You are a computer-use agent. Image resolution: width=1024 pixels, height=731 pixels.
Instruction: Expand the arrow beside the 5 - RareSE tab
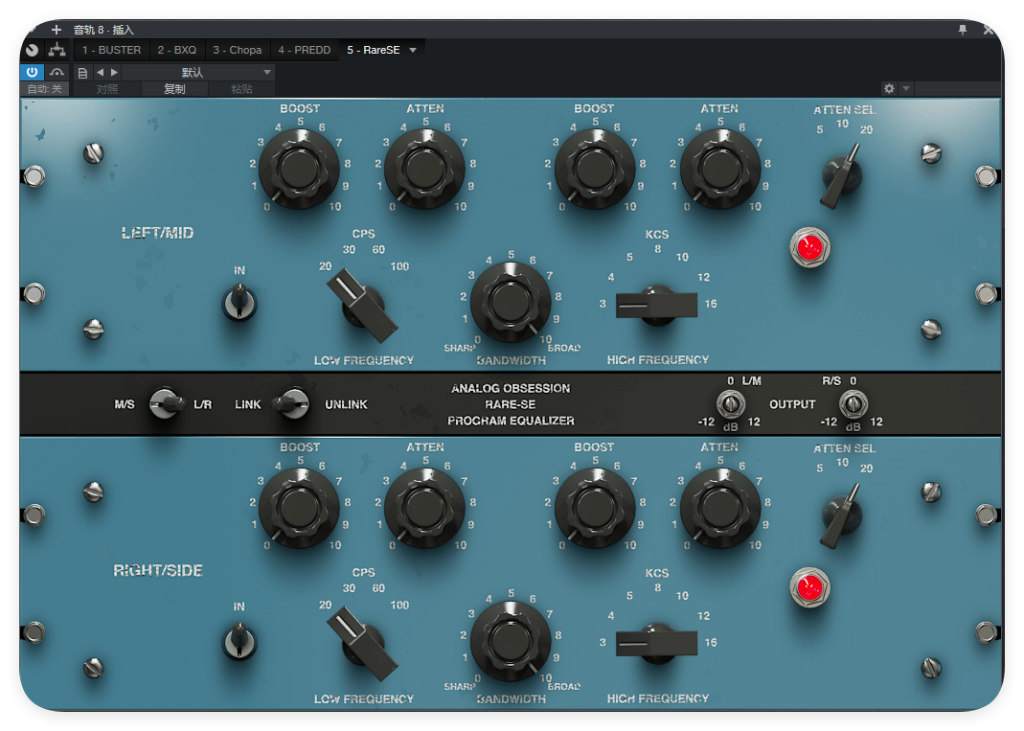pyautogui.click(x=413, y=50)
